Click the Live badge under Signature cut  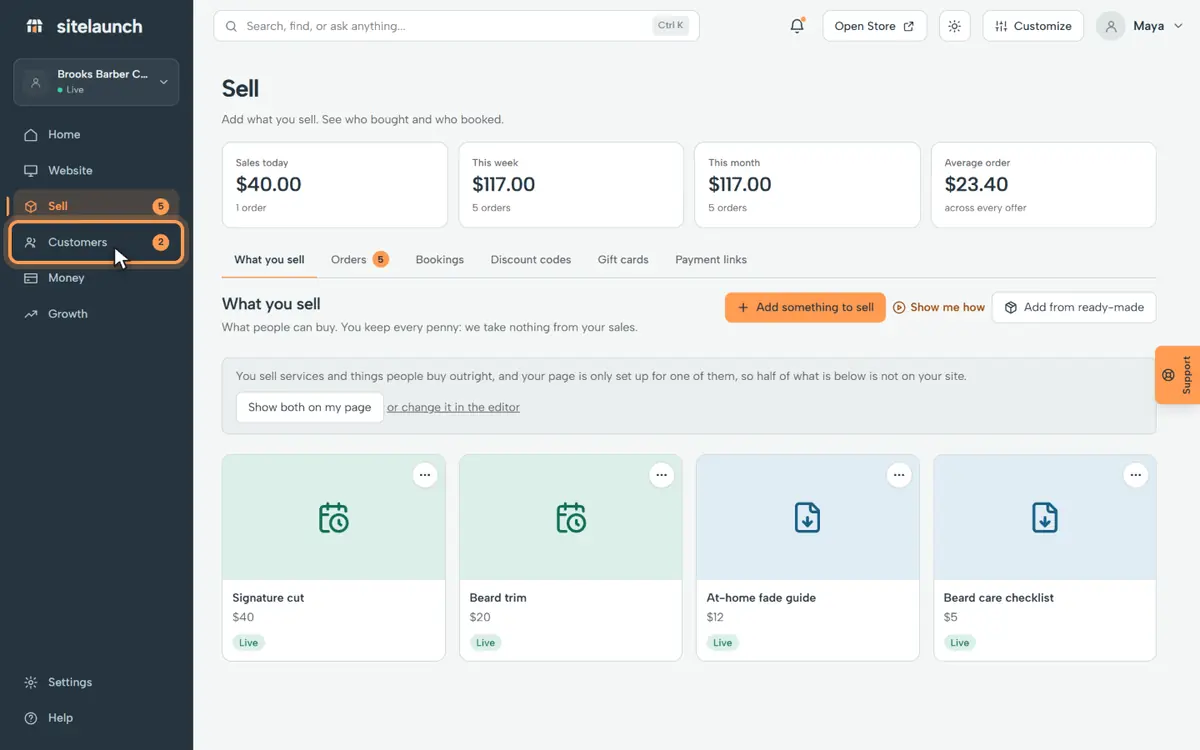pos(248,643)
